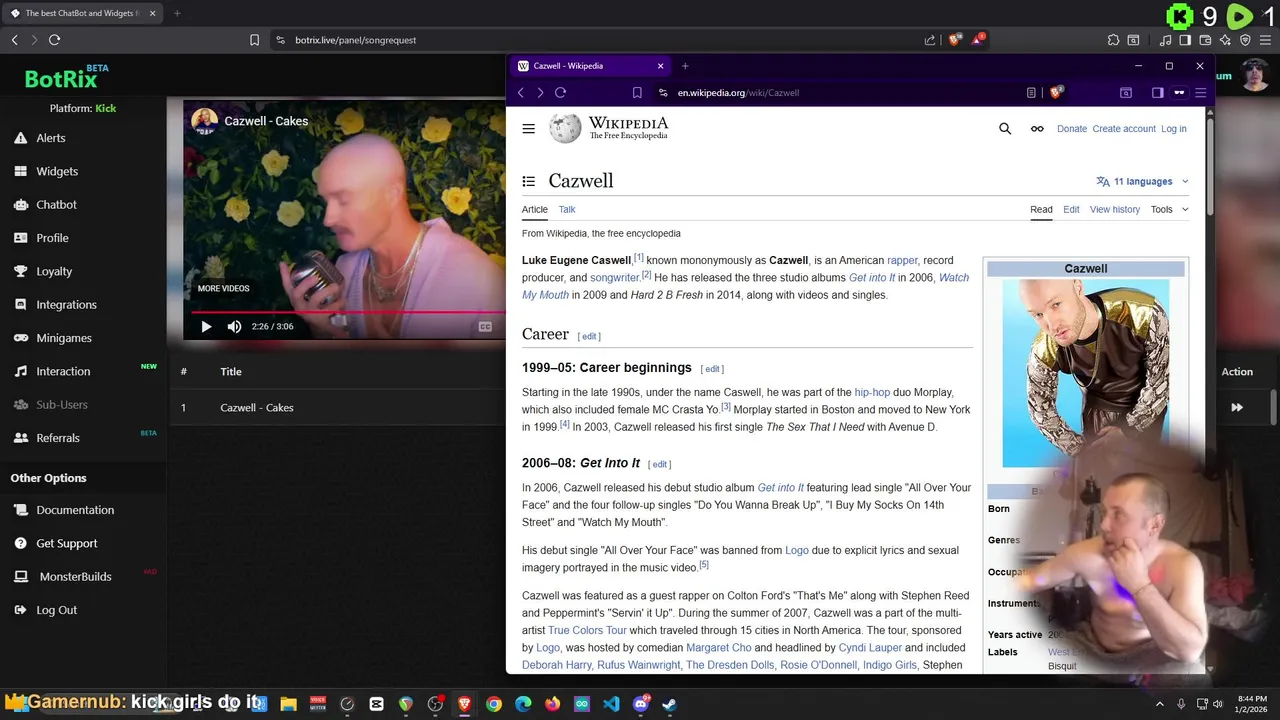1280x720 pixels.
Task: Open the View history tab
Action: click(1115, 209)
